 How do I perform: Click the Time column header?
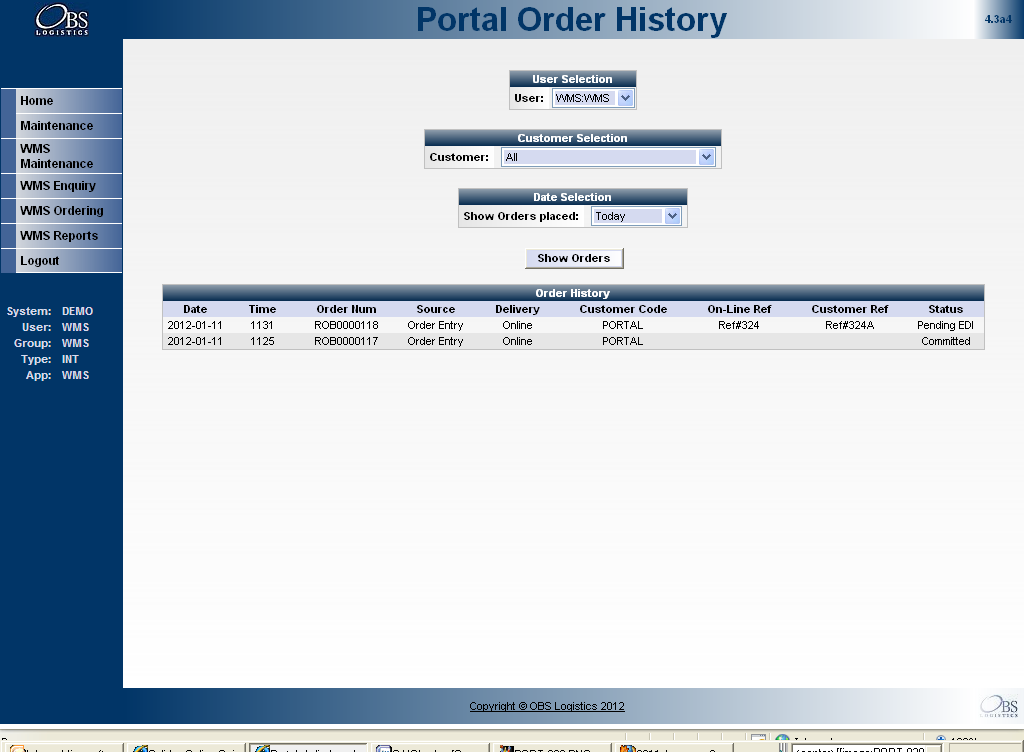pyautogui.click(x=262, y=309)
